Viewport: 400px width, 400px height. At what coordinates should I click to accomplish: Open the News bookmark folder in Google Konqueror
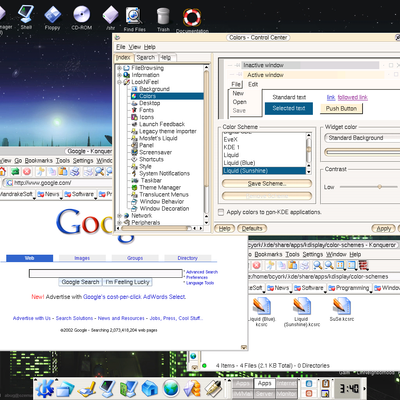(48, 194)
